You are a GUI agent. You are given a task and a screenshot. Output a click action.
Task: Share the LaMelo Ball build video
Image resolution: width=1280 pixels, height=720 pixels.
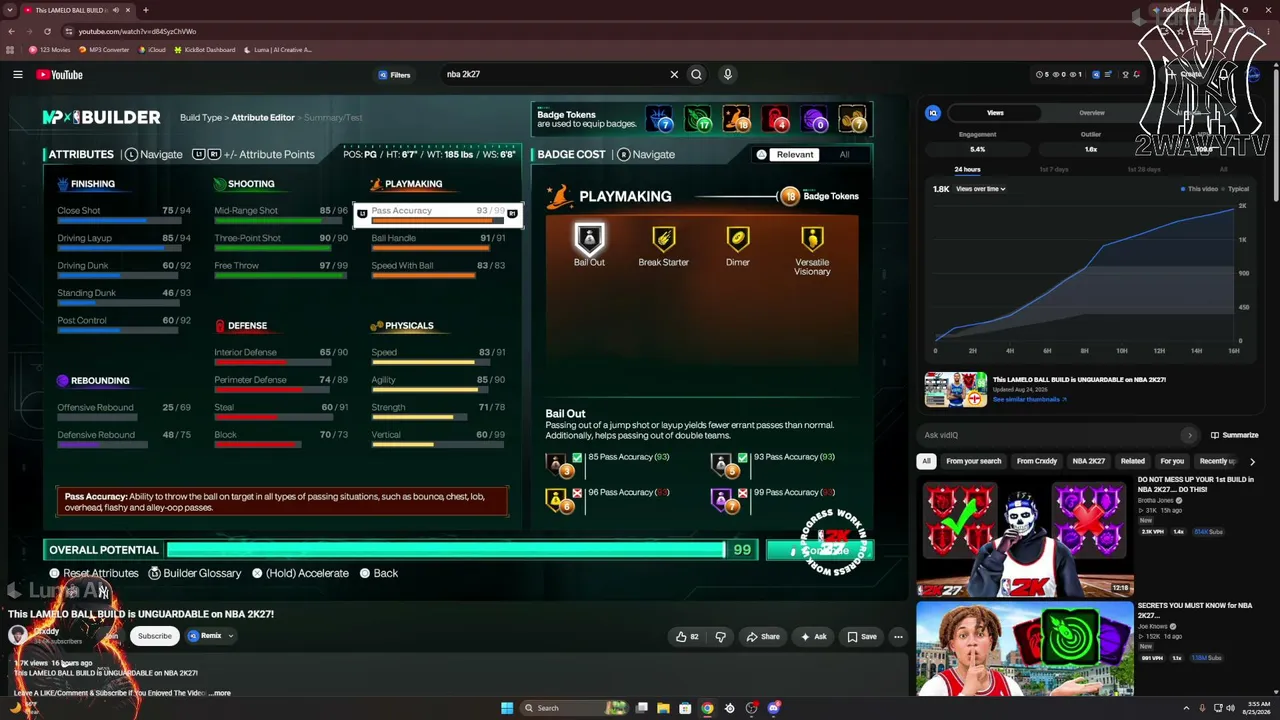point(762,636)
